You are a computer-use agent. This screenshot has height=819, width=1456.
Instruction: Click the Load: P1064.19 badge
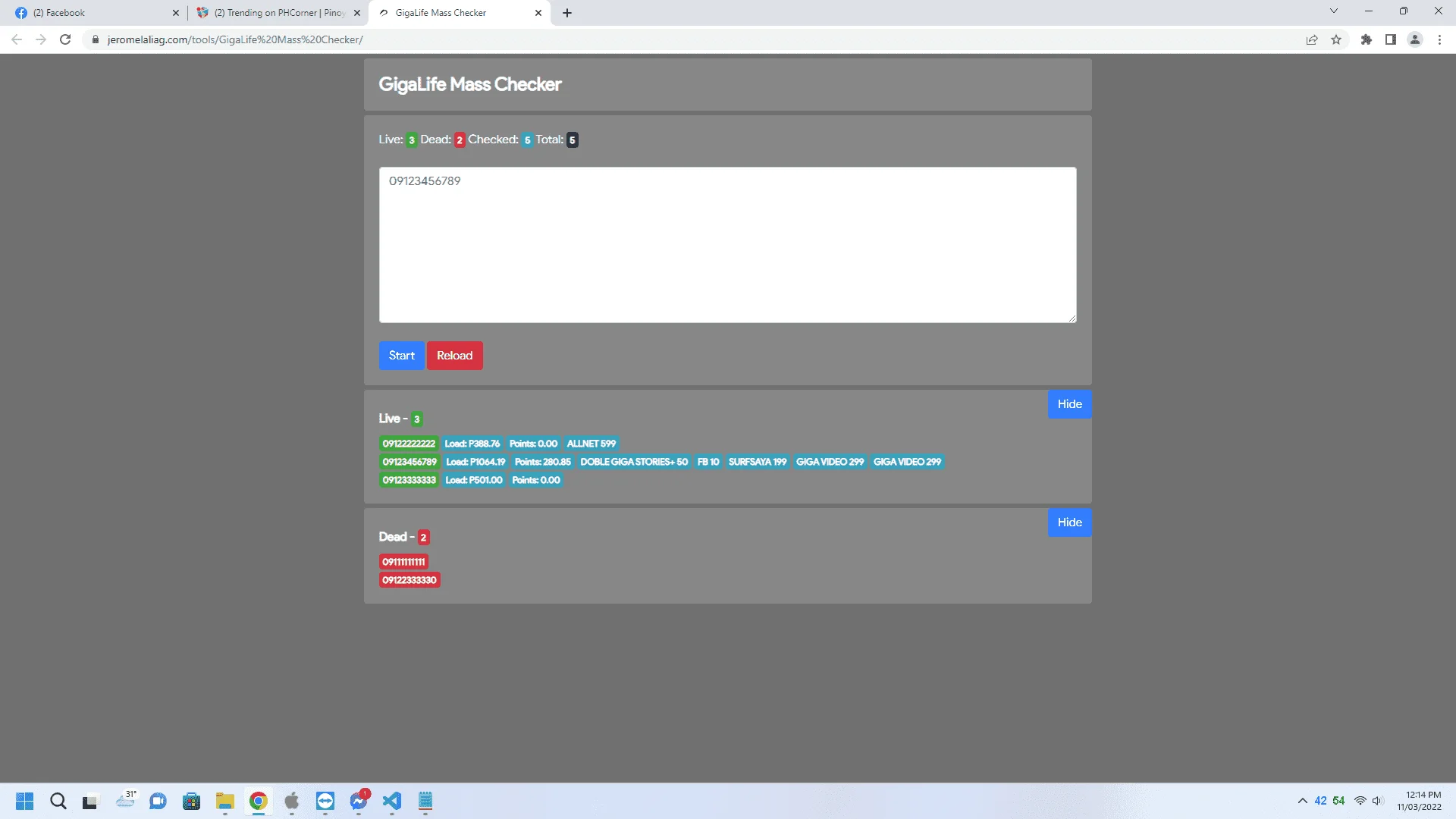(x=475, y=462)
